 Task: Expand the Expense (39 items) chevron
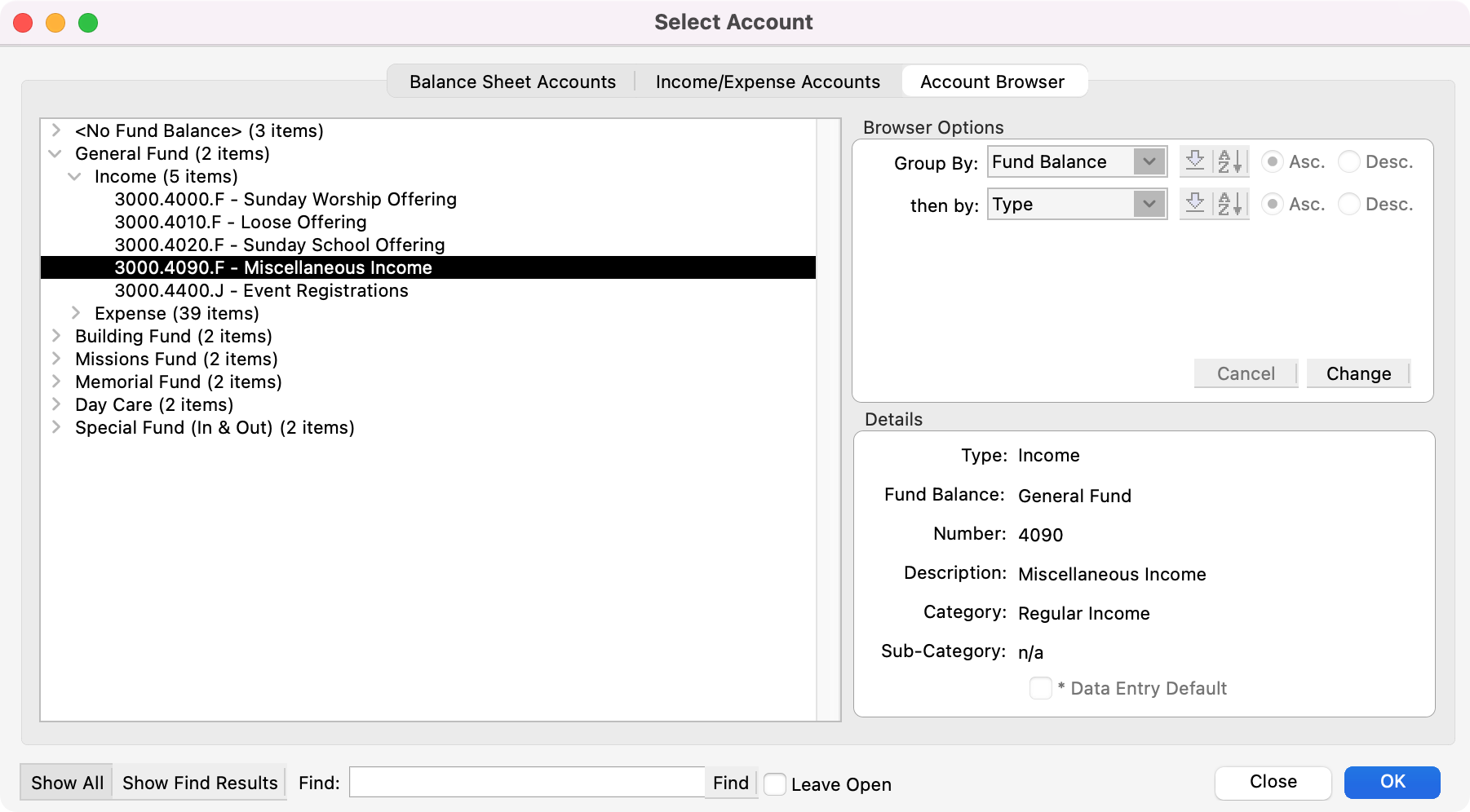75,313
